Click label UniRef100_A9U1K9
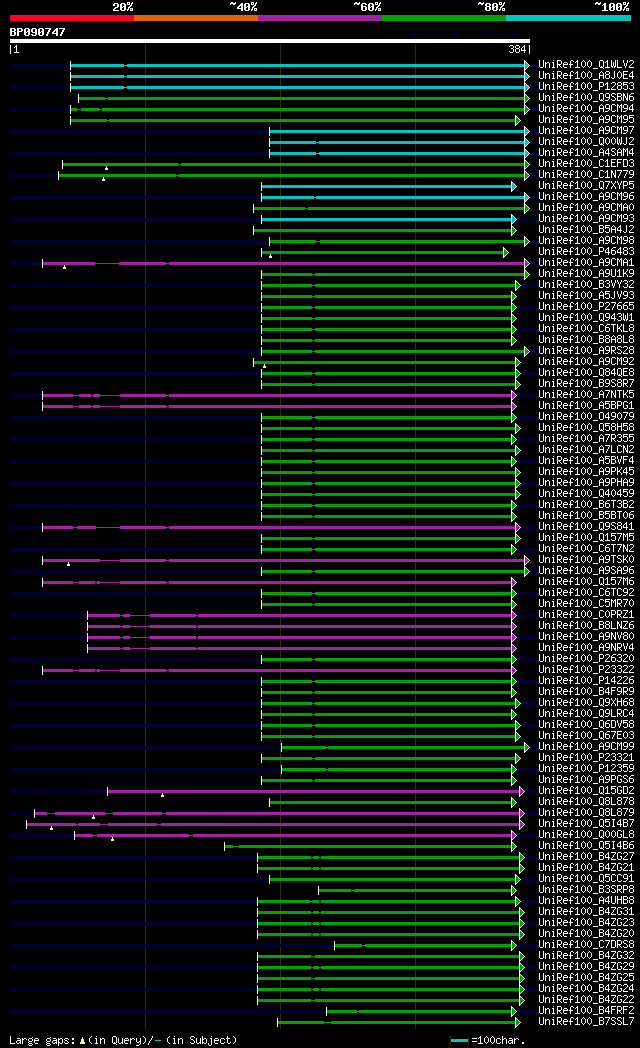Screen dimensions: 640x1048 coord(586,274)
